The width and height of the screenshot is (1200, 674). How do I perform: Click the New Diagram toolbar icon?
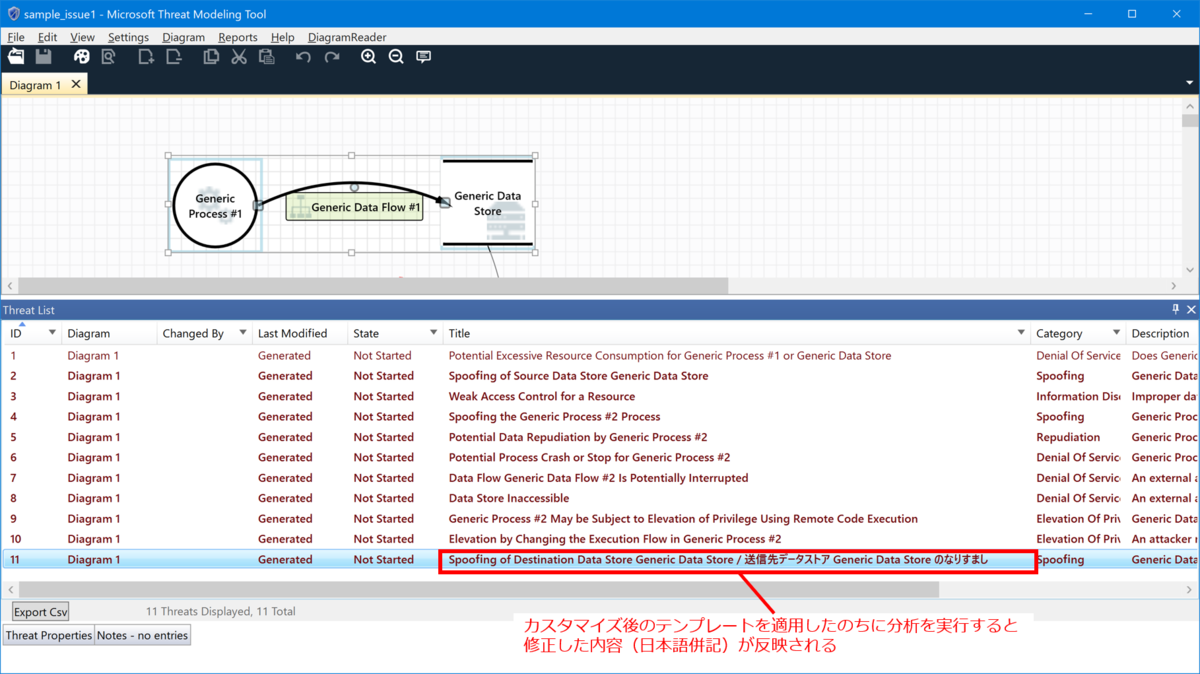pyautogui.click(x=146, y=57)
